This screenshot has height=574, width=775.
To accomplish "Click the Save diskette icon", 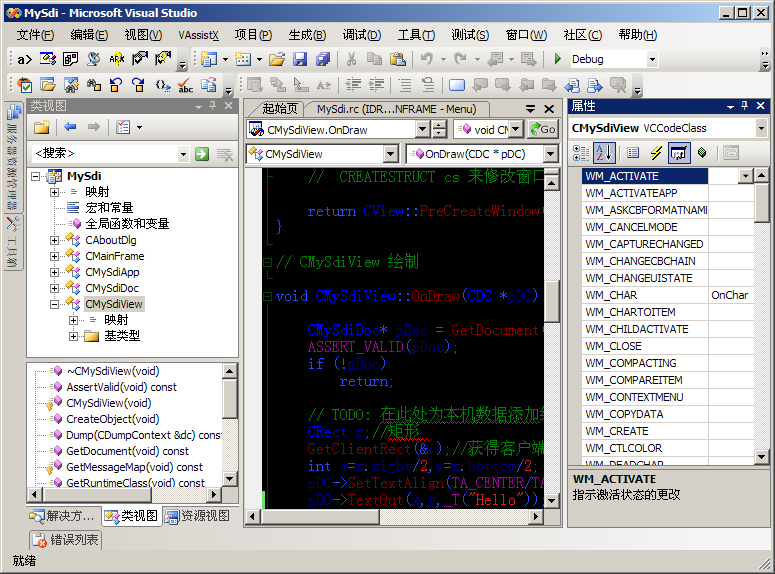I will pyautogui.click(x=300, y=59).
